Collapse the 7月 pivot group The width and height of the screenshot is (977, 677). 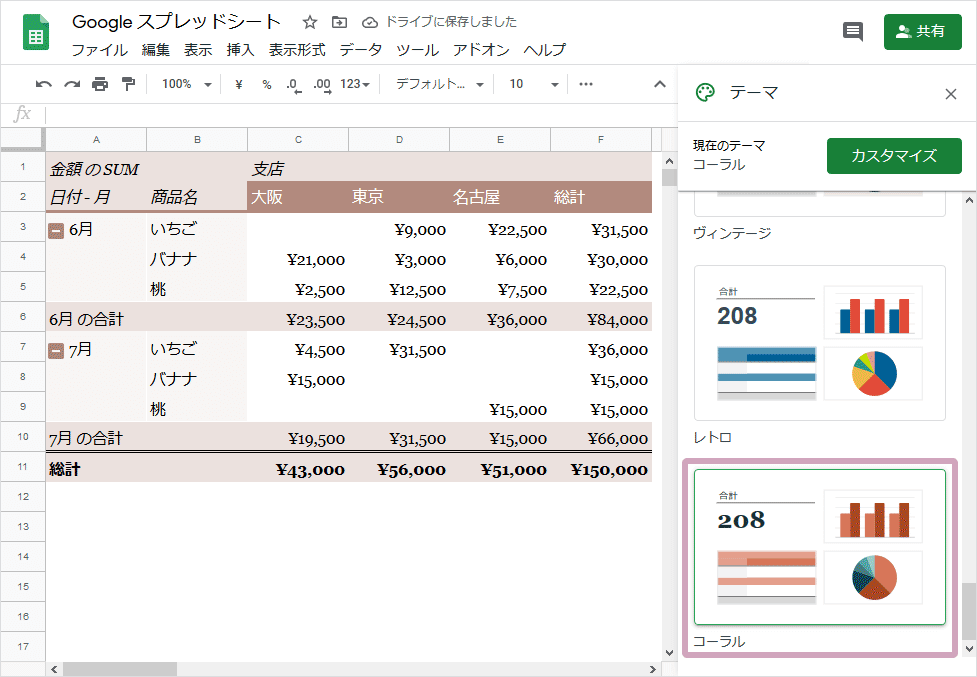(56, 350)
